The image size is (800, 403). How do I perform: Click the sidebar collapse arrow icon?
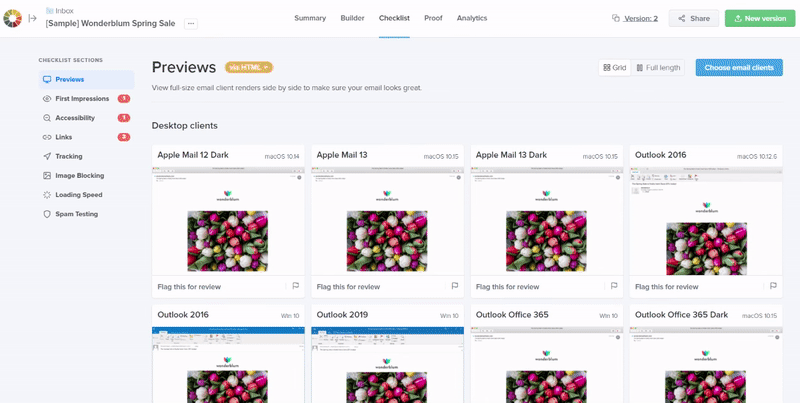[x=33, y=18]
